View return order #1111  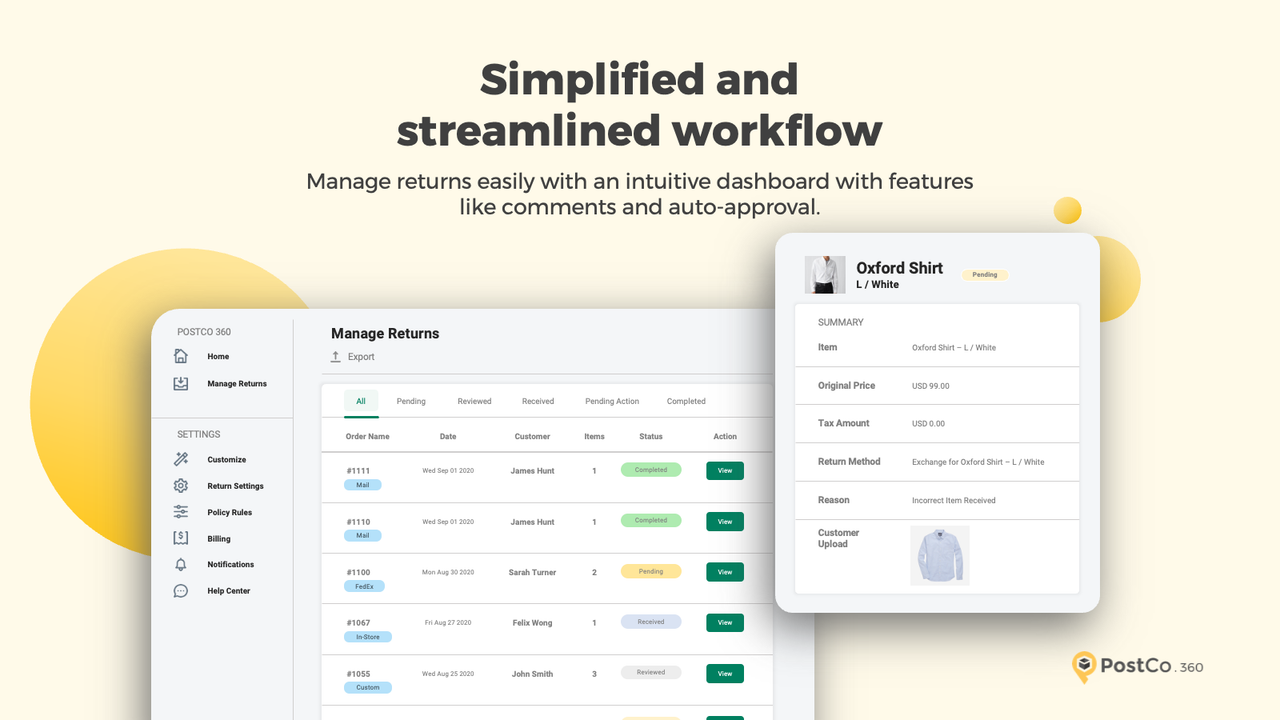(725, 470)
